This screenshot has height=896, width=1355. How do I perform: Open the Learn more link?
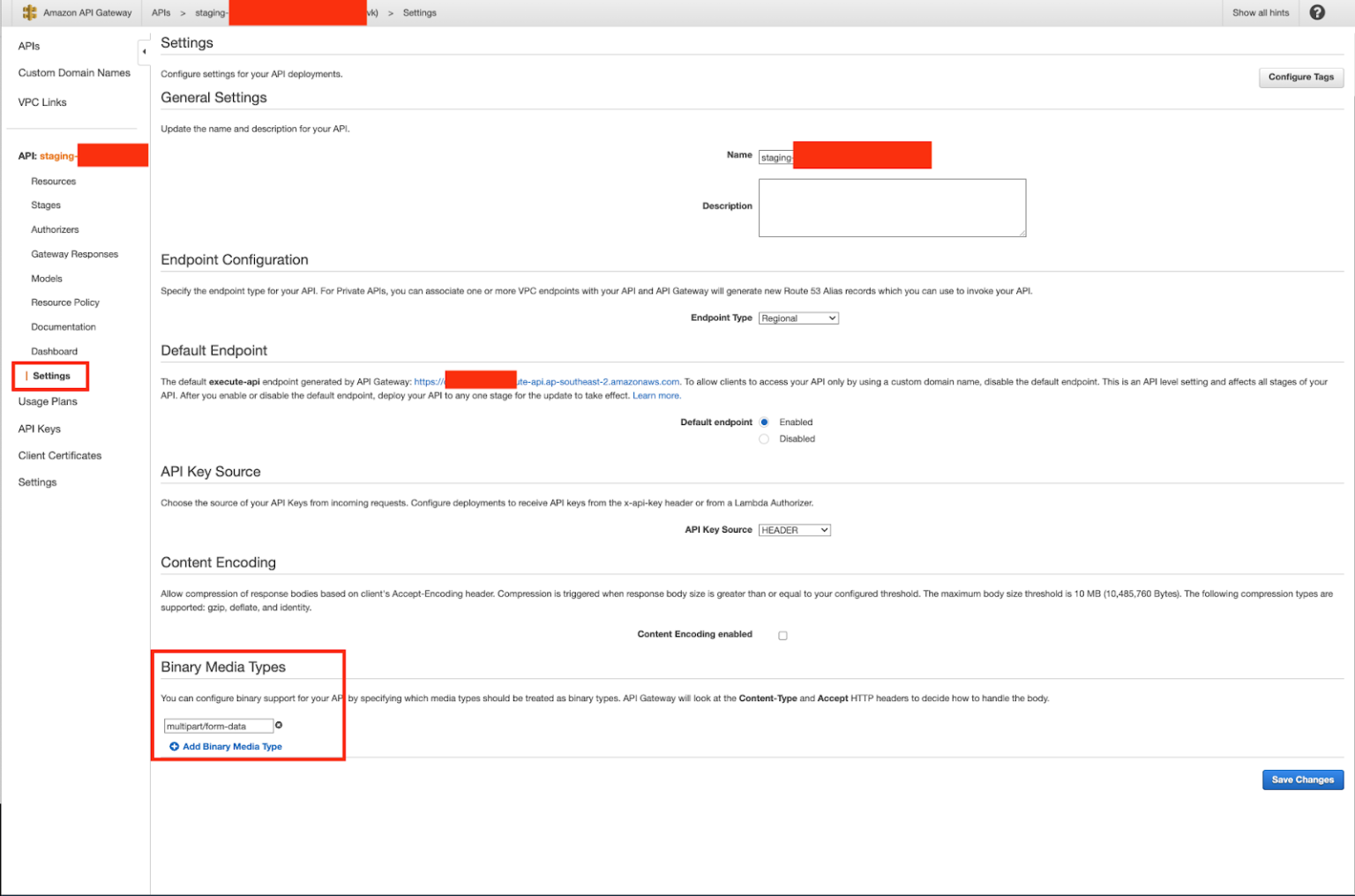(x=656, y=395)
